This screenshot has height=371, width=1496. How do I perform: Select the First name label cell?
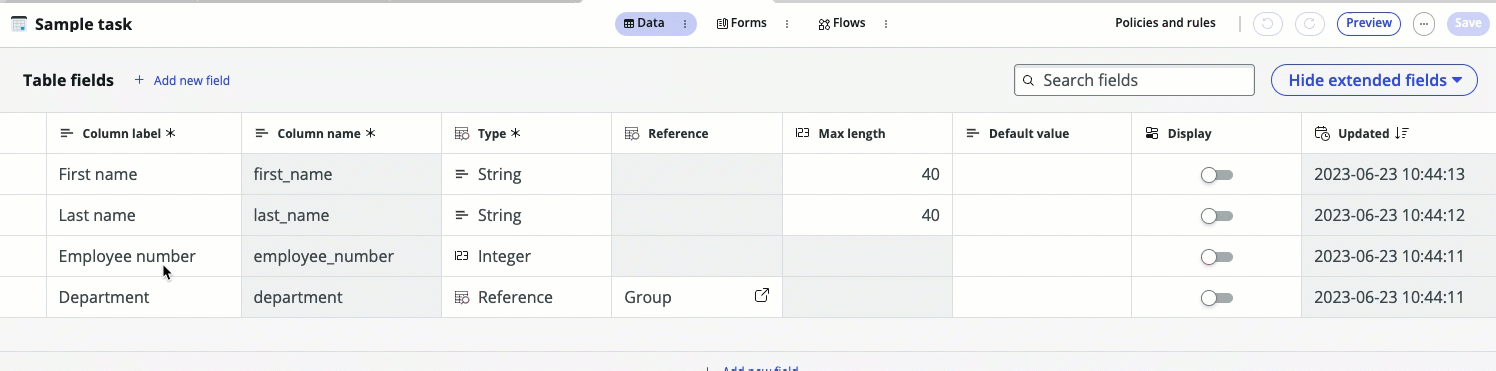(x=144, y=174)
